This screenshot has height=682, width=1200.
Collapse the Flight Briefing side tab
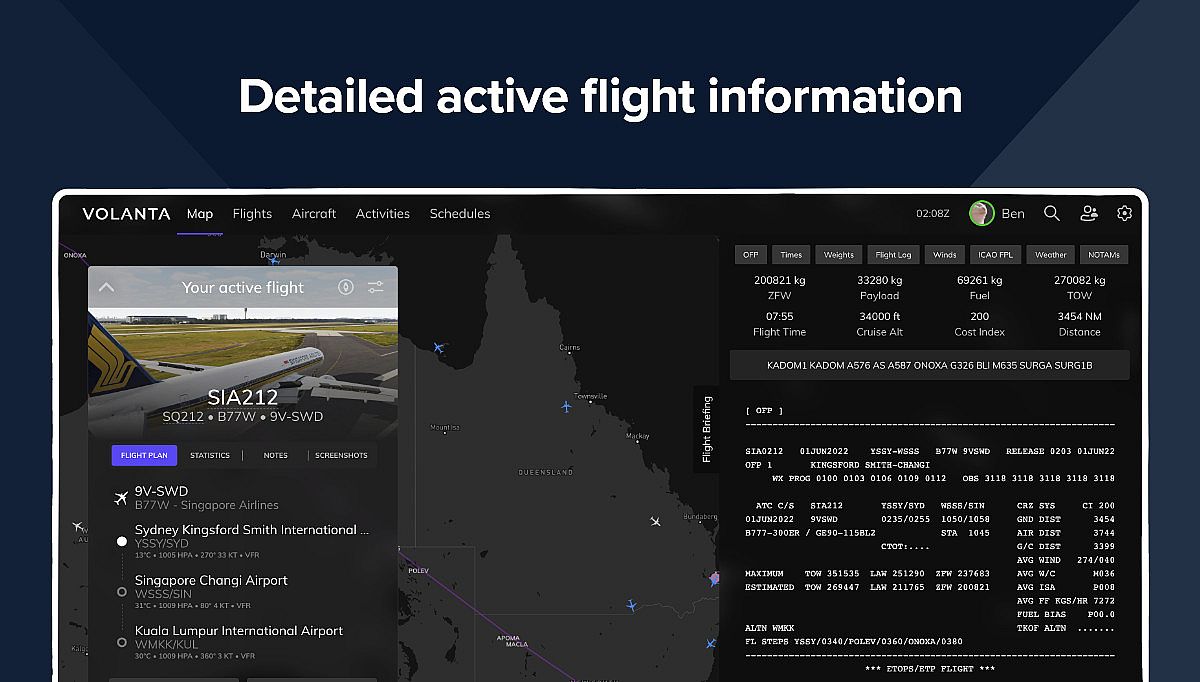coord(706,430)
